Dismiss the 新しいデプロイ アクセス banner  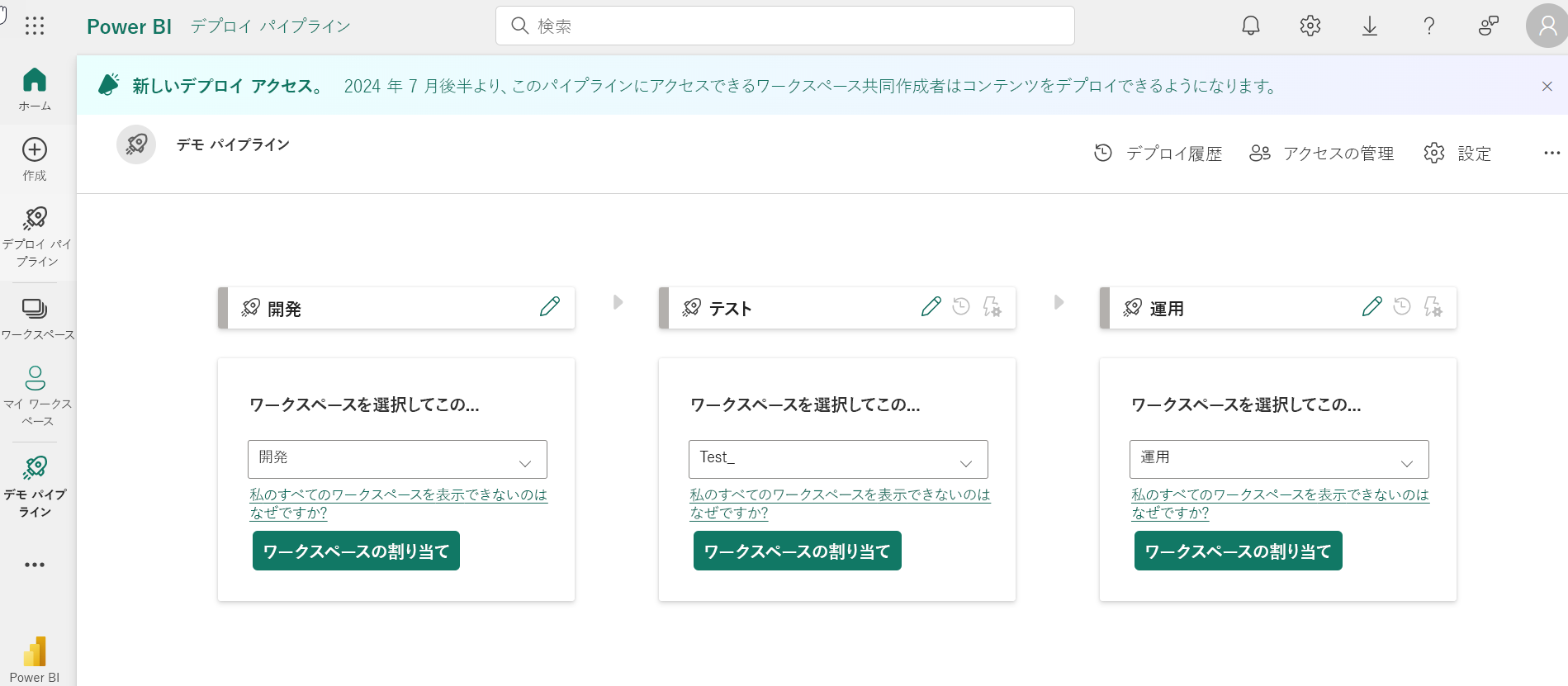click(1547, 86)
